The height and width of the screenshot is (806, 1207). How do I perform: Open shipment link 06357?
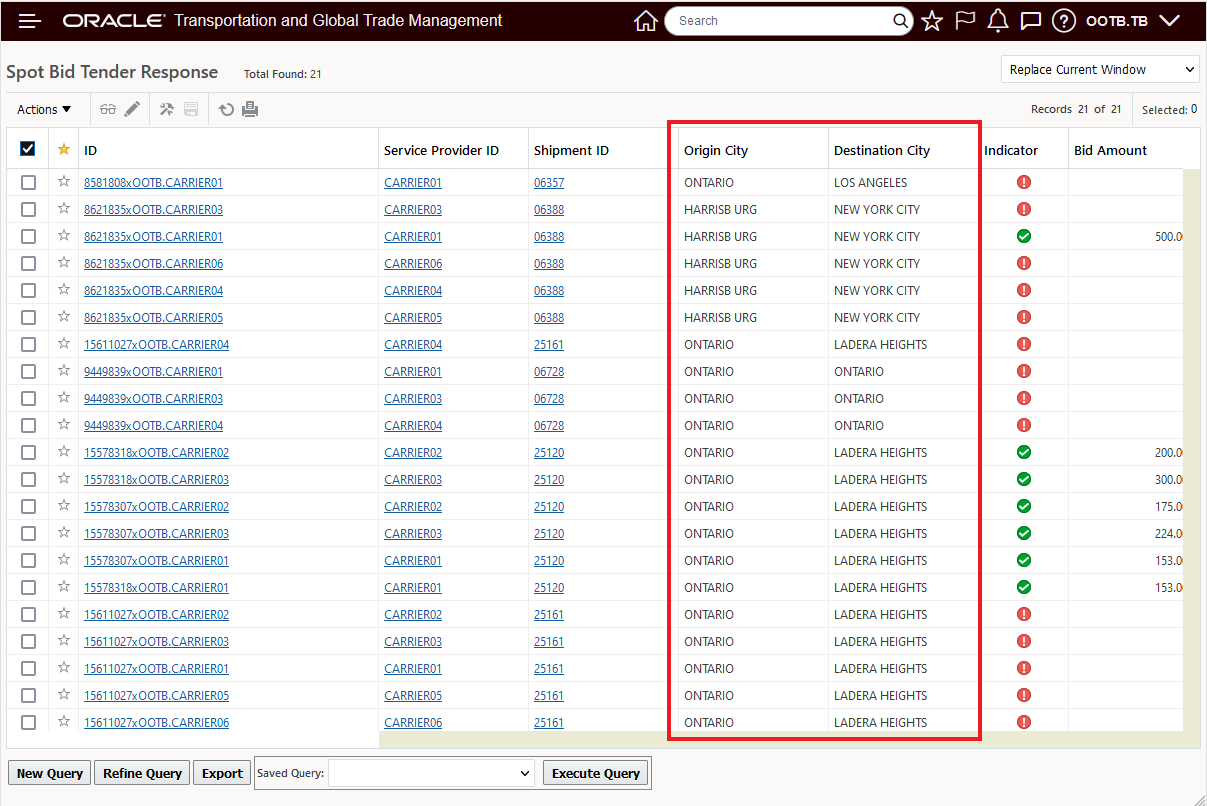click(549, 183)
